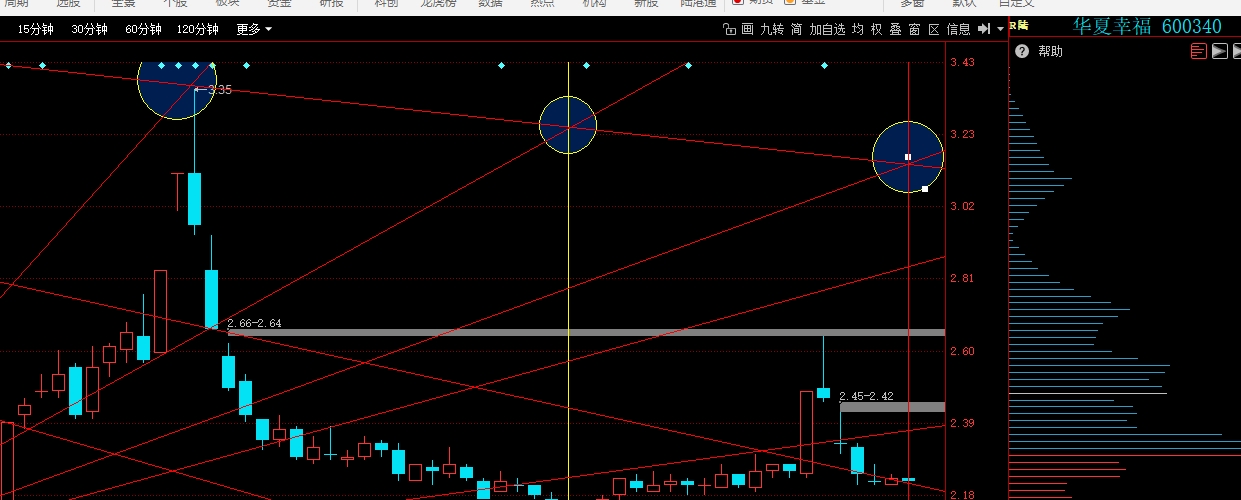
Task: Activate the 九转 indicator
Action: tap(772, 29)
